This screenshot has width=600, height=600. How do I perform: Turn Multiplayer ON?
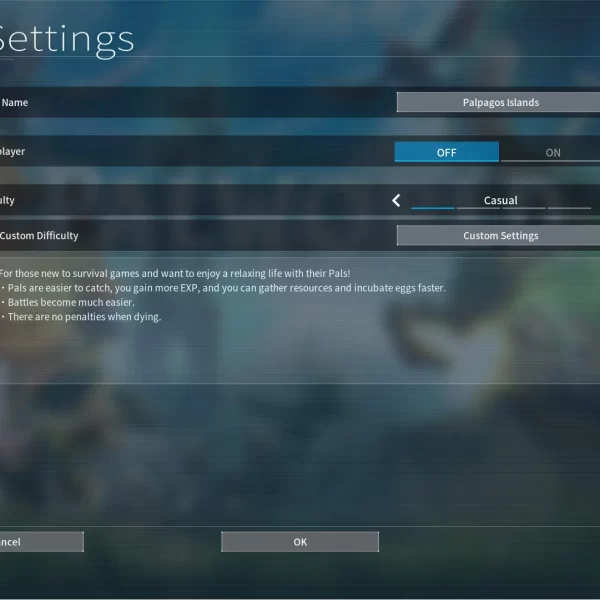point(552,152)
